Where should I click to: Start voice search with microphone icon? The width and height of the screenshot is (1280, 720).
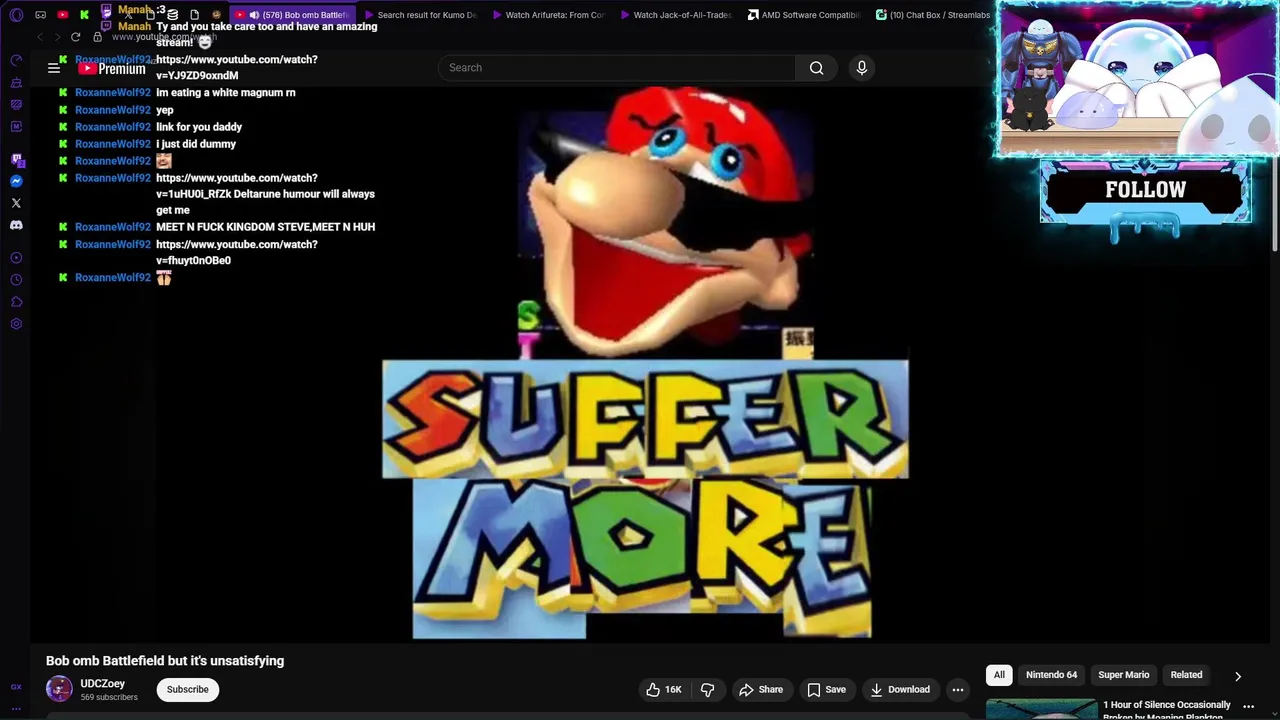[x=862, y=68]
